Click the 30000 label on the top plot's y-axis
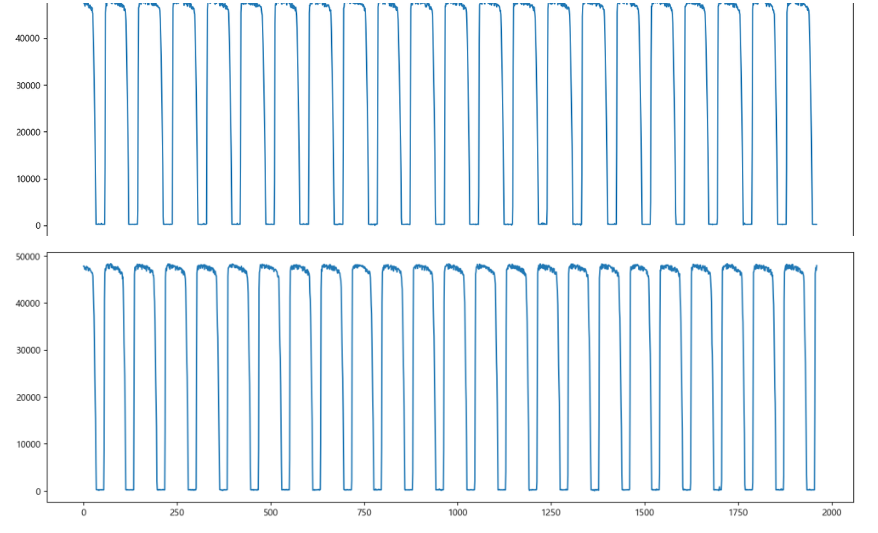Image resolution: width=878 pixels, height=533 pixels. (29, 86)
